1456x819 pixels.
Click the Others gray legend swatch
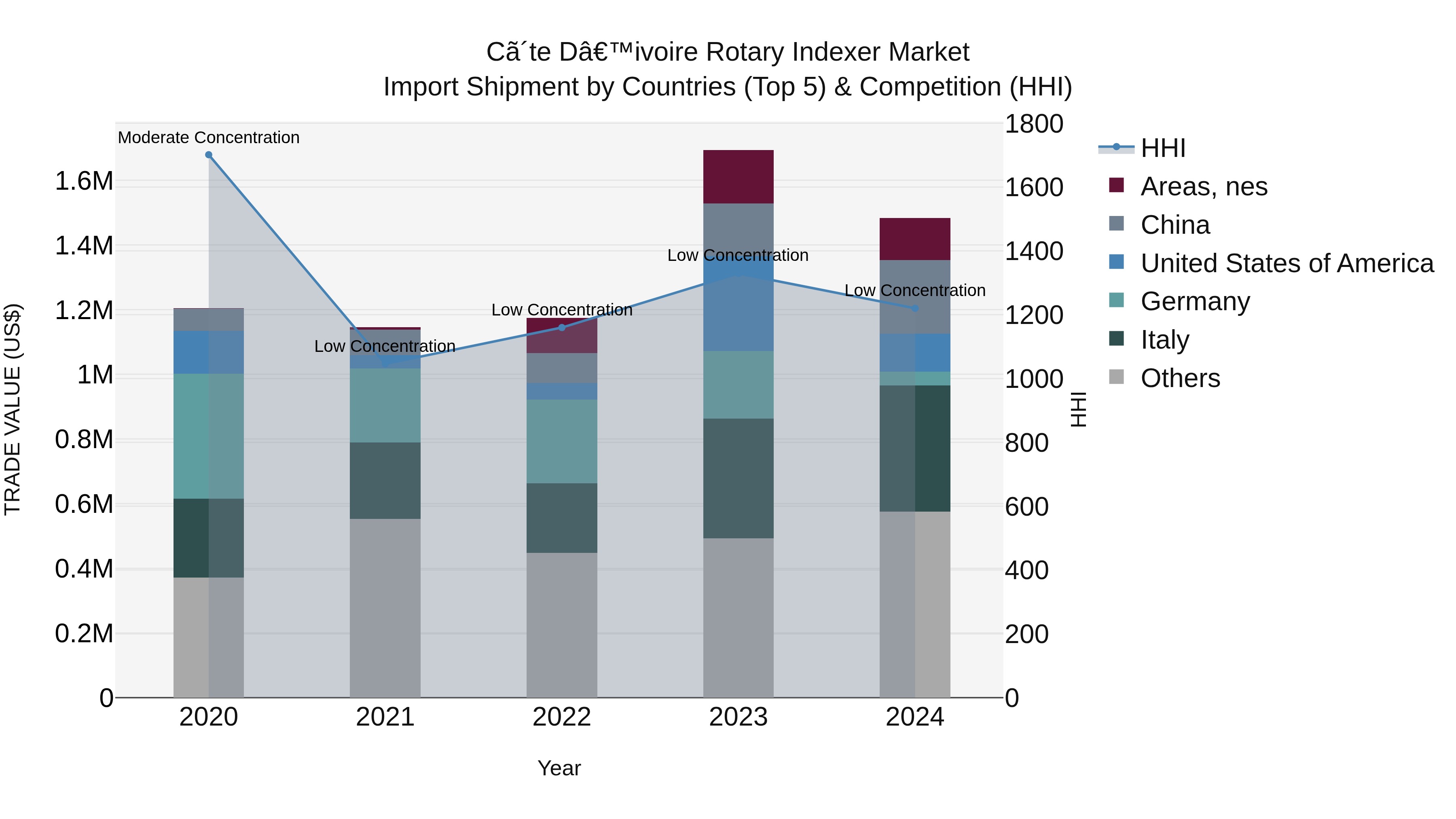[1116, 377]
